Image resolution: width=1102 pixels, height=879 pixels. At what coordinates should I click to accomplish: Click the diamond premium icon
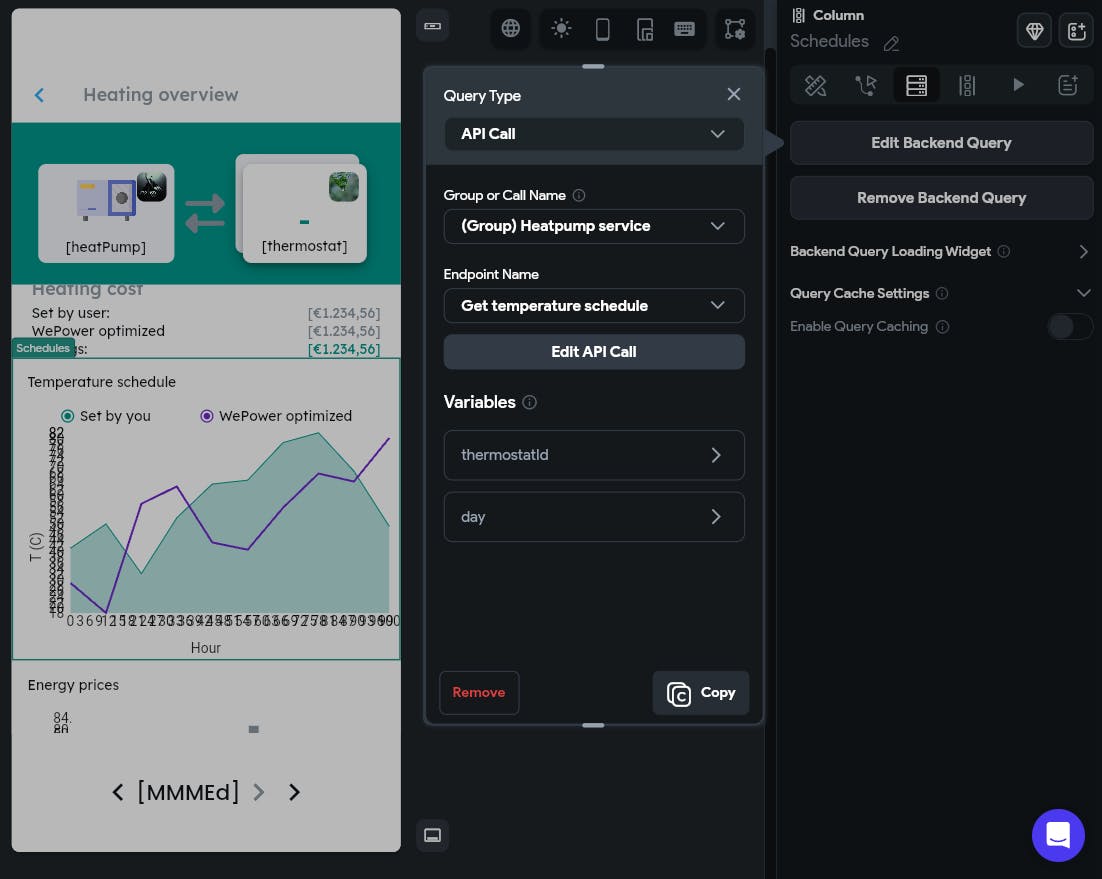[x=1034, y=31]
